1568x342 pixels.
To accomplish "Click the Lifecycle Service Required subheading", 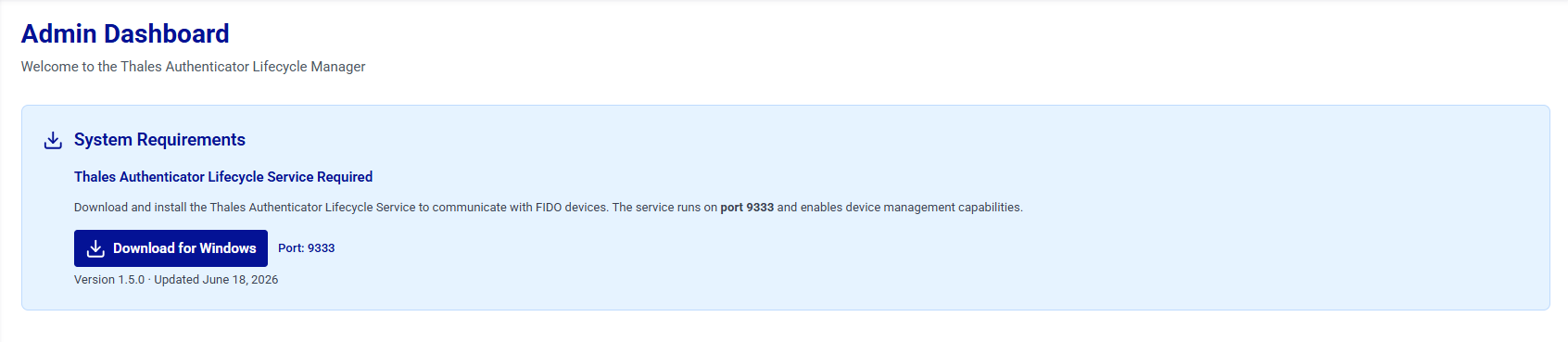I will pos(223,177).
